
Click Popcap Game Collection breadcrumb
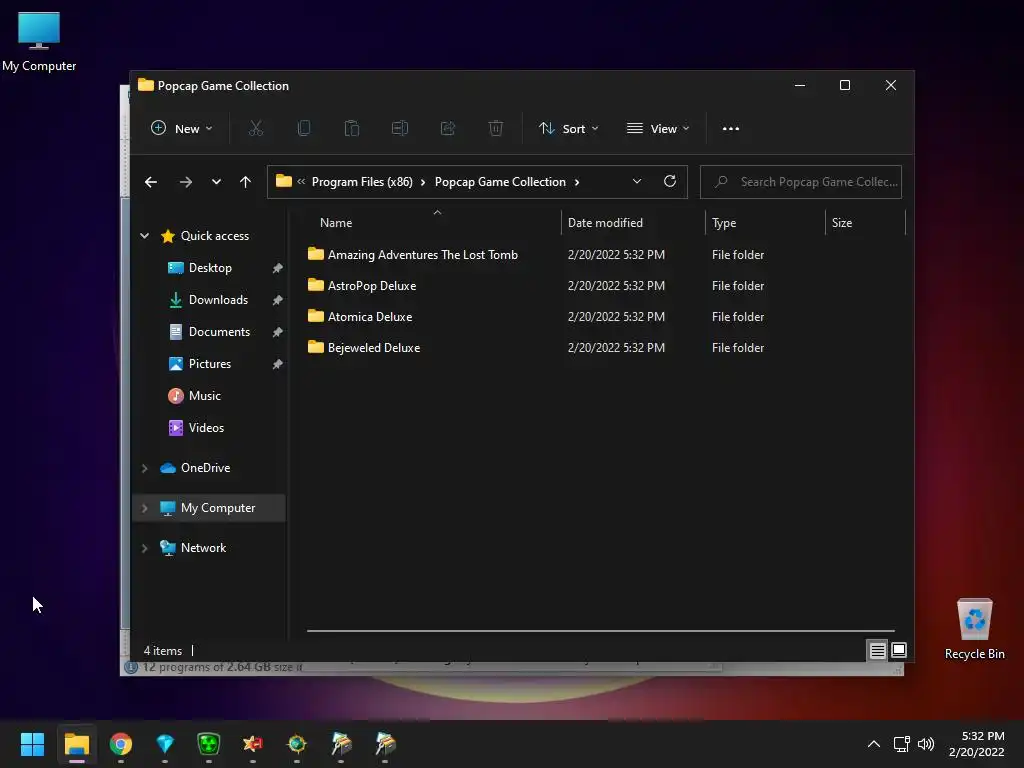point(500,182)
